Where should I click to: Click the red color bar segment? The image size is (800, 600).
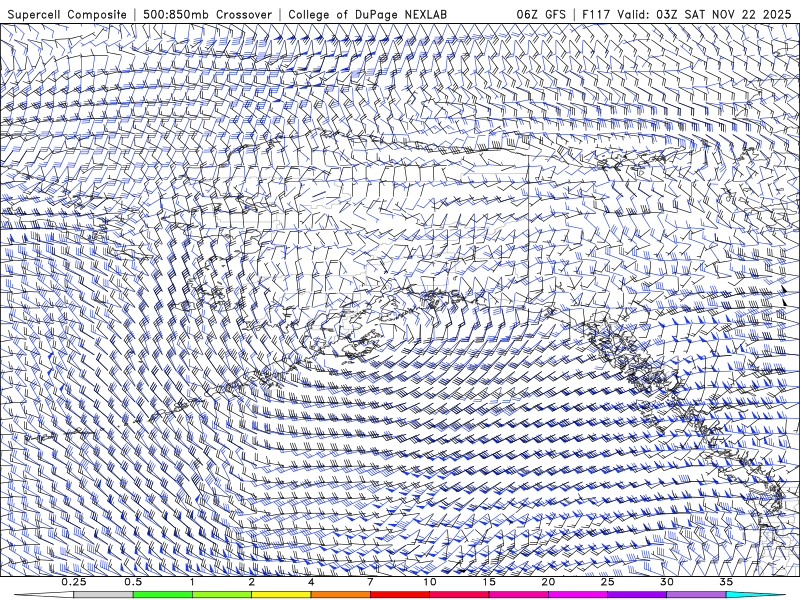click(400, 595)
